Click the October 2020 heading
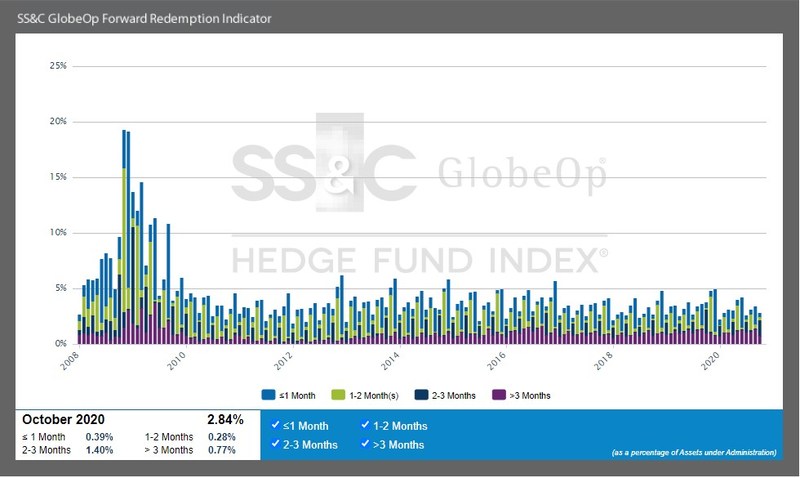Screen dimensions: 800x478 coord(62,419)
